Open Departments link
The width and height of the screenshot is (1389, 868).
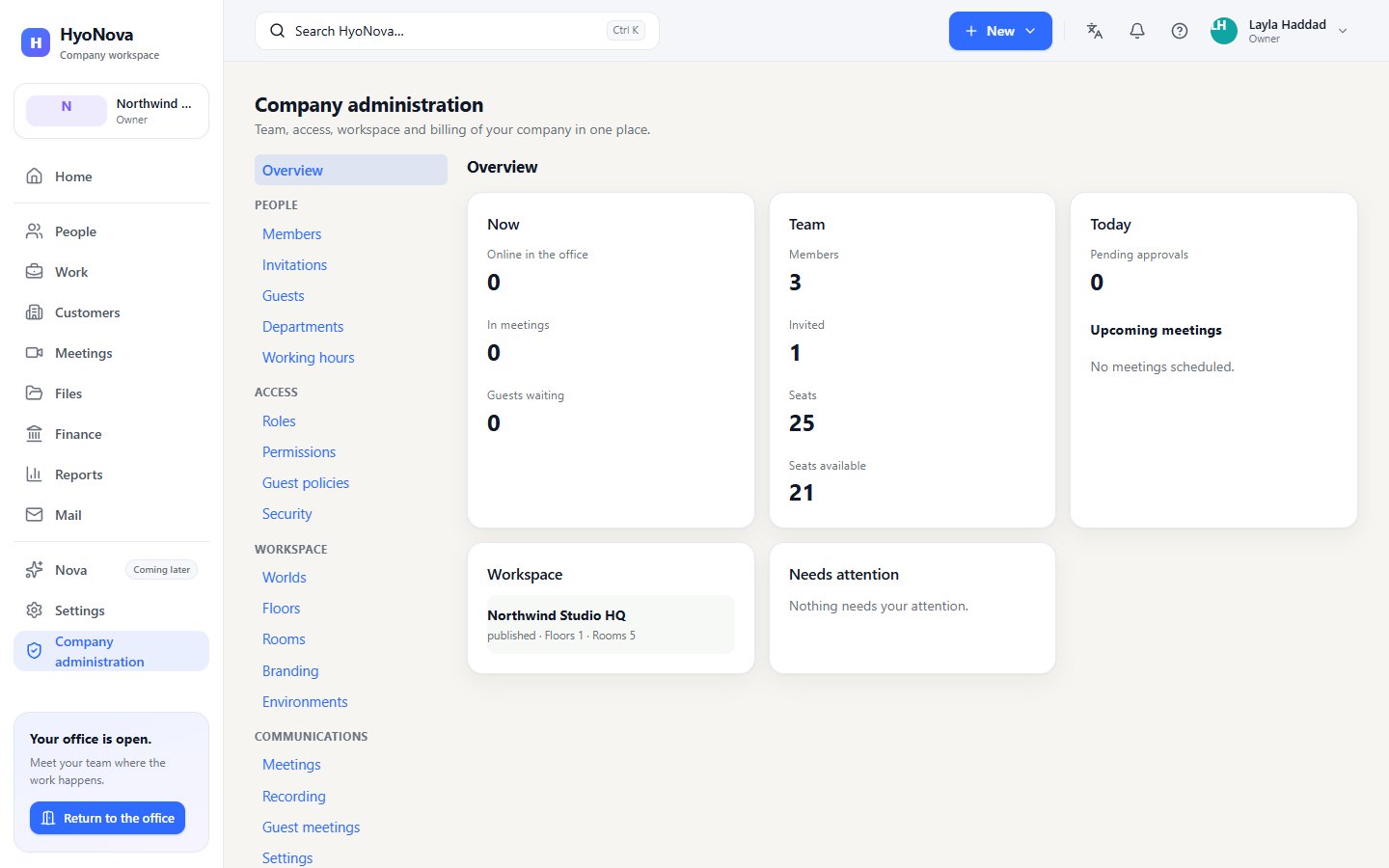(x=303, y=327)
